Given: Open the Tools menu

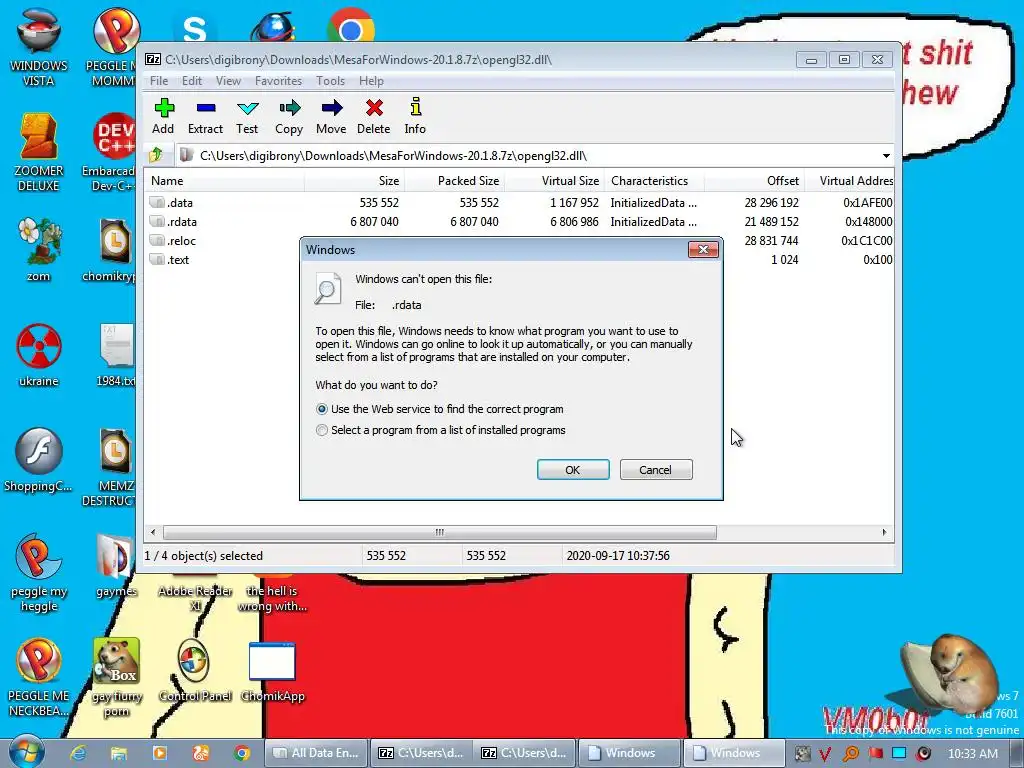Looking at the screenshot, I should pyautogui.click(x=330, y=80).
